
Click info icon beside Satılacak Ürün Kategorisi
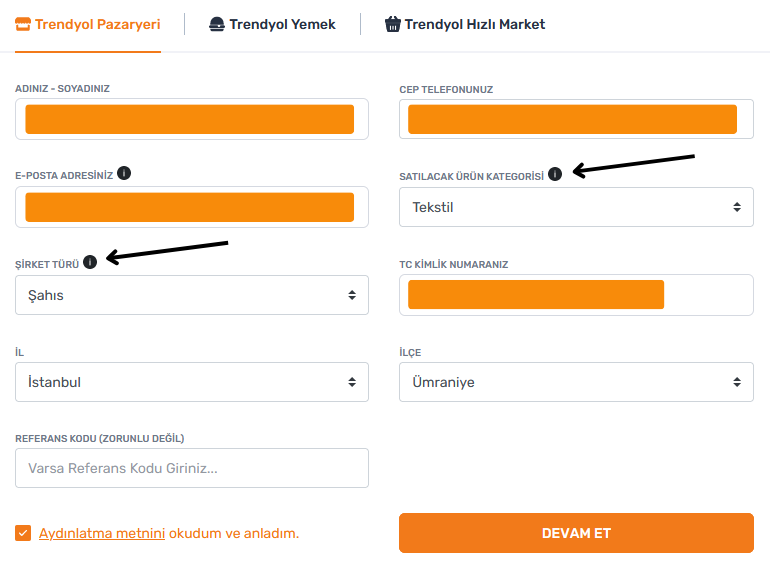(x=555, y=174)
